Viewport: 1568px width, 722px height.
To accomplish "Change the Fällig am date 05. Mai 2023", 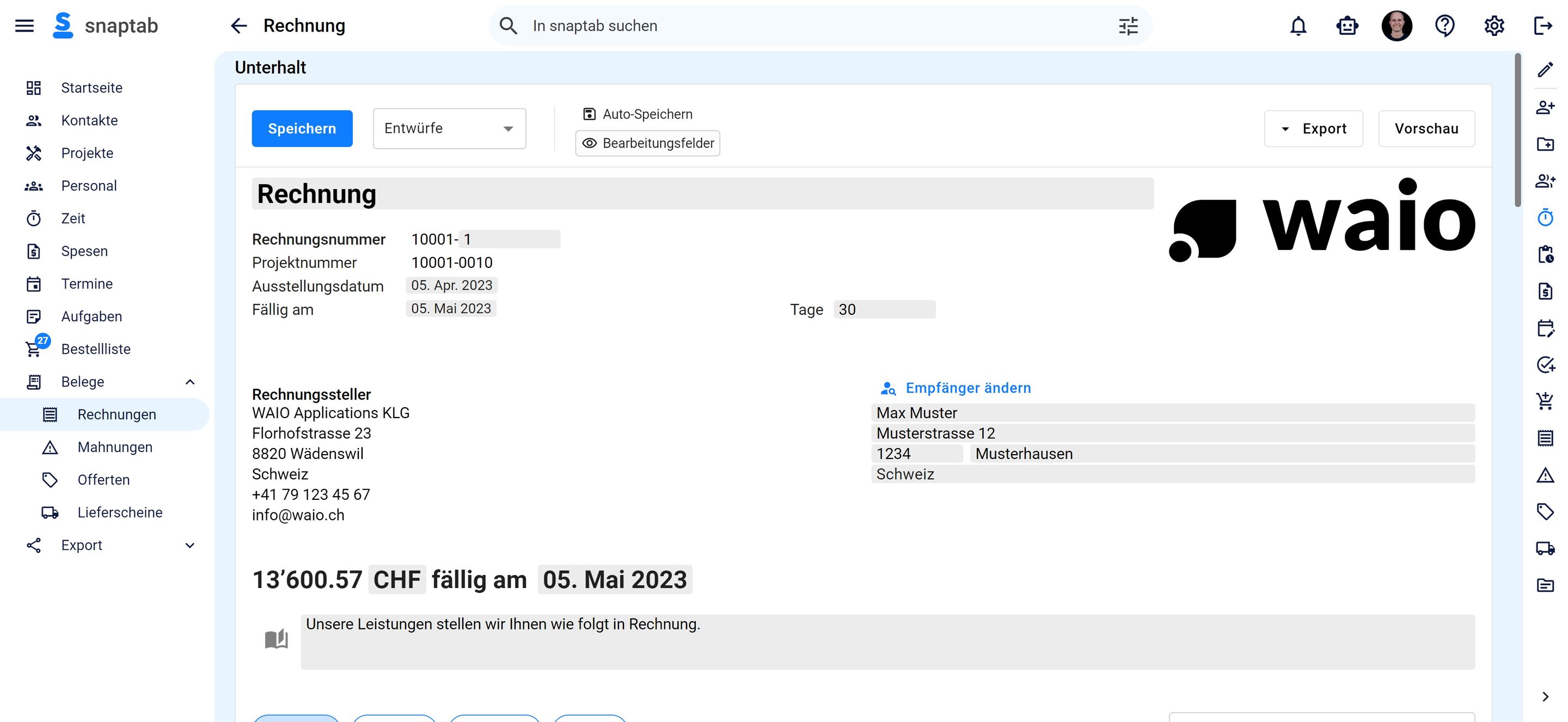I will pyautogui.click(x=451, y=309).
